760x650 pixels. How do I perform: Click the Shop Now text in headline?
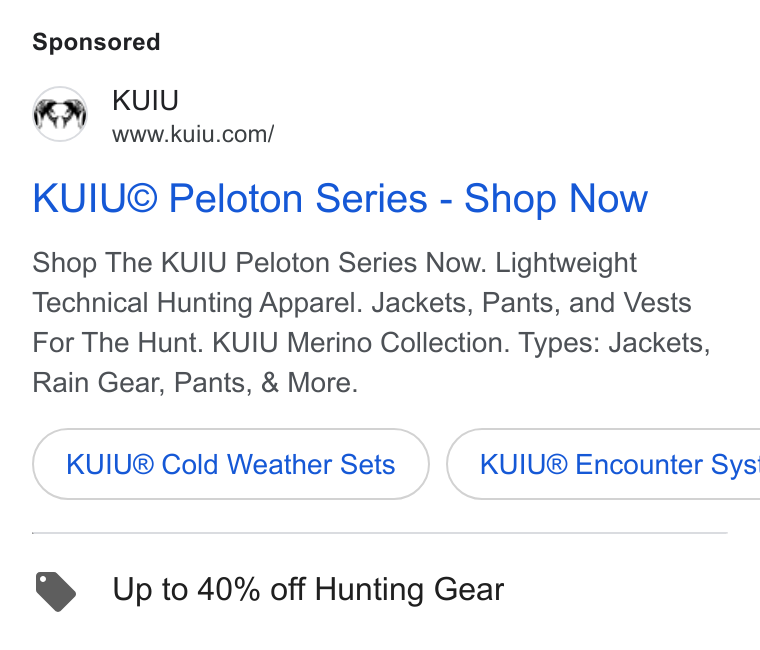556,198
